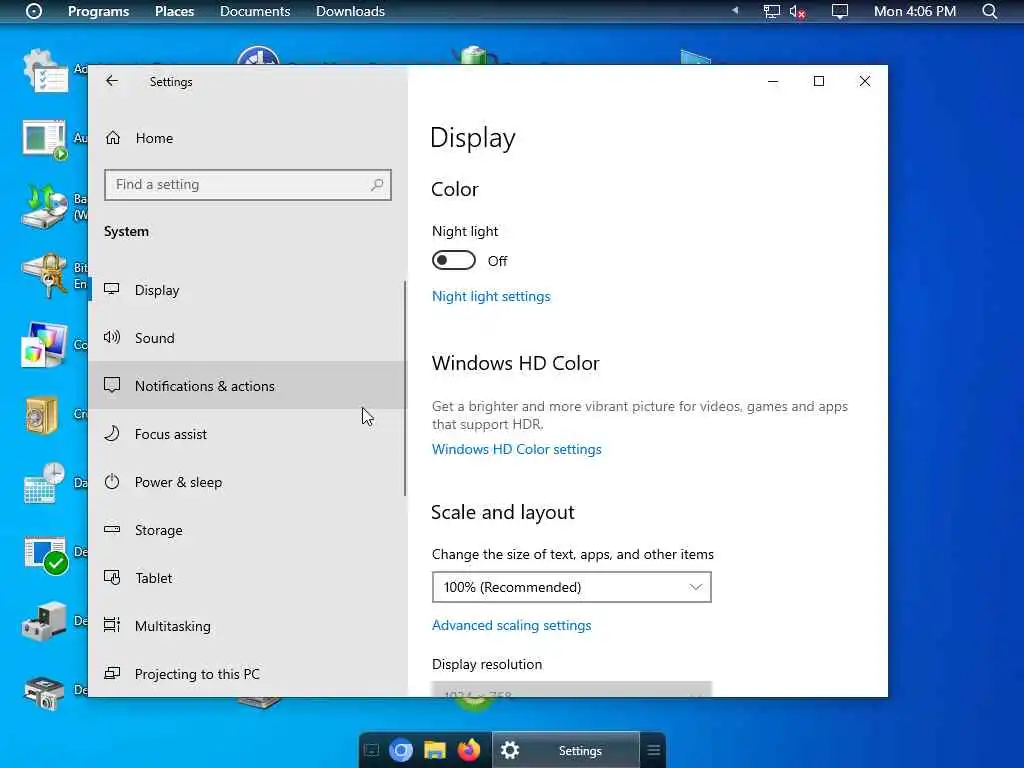
Task: Select Display in the Settings sidebar
Action: tap(246, 290)
